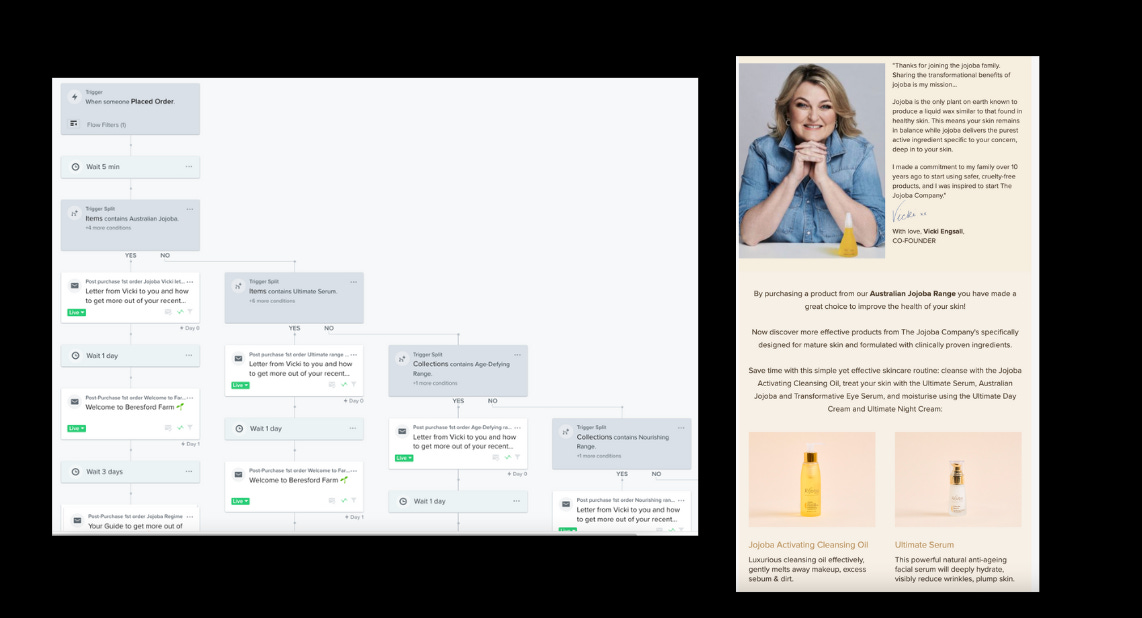Open Live status dropdown on Age-Defying range email
The image size is (1142, 618).
[404, 458]
